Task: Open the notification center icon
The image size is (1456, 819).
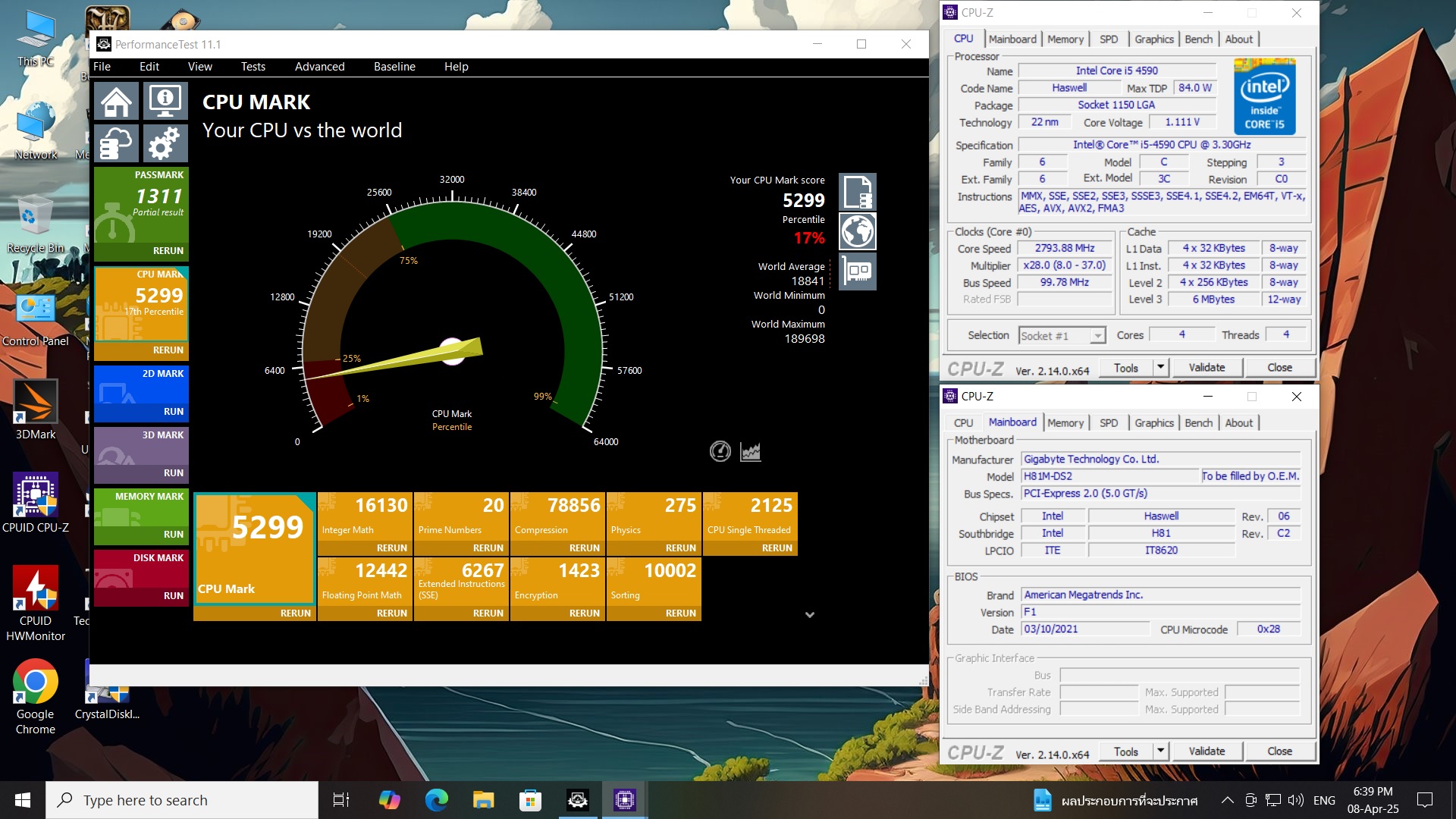Action: (1425, 800)
